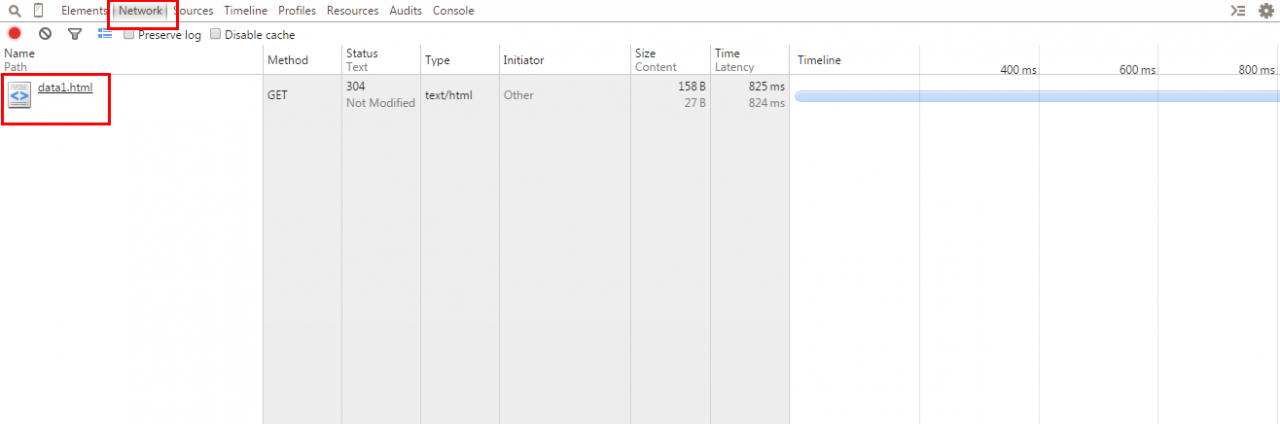The height and width of the screenshot is (424, 1280).
Task: Switch to the Elements tab
Action: pyautogui.click(x=84, y=11)
